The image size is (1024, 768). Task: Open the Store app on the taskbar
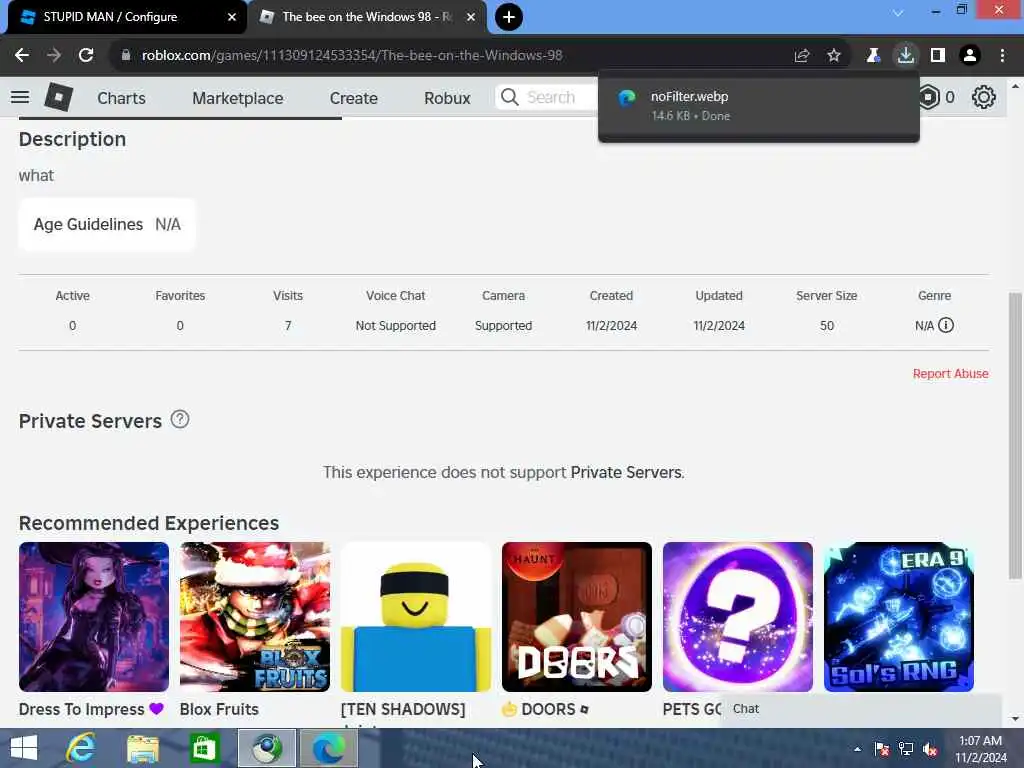point(204,748)
